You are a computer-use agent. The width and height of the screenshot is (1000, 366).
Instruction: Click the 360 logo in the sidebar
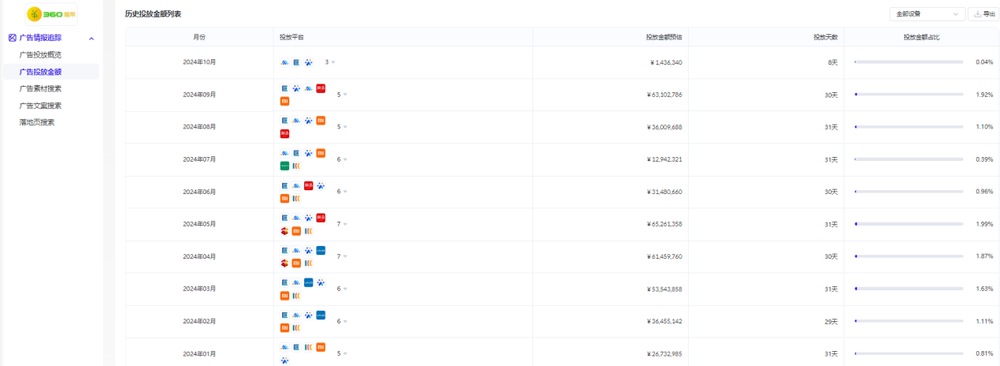51,13
